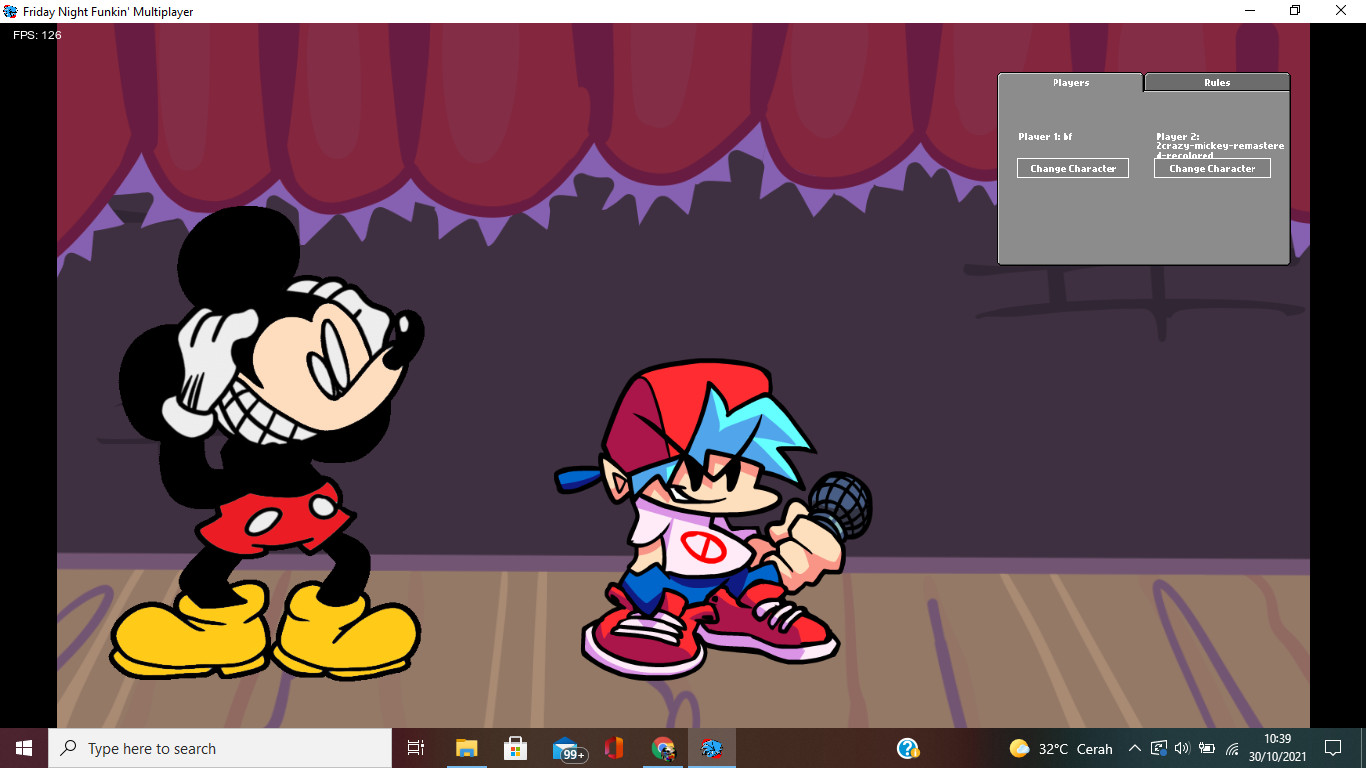Open the Windows Start menu

24,748
